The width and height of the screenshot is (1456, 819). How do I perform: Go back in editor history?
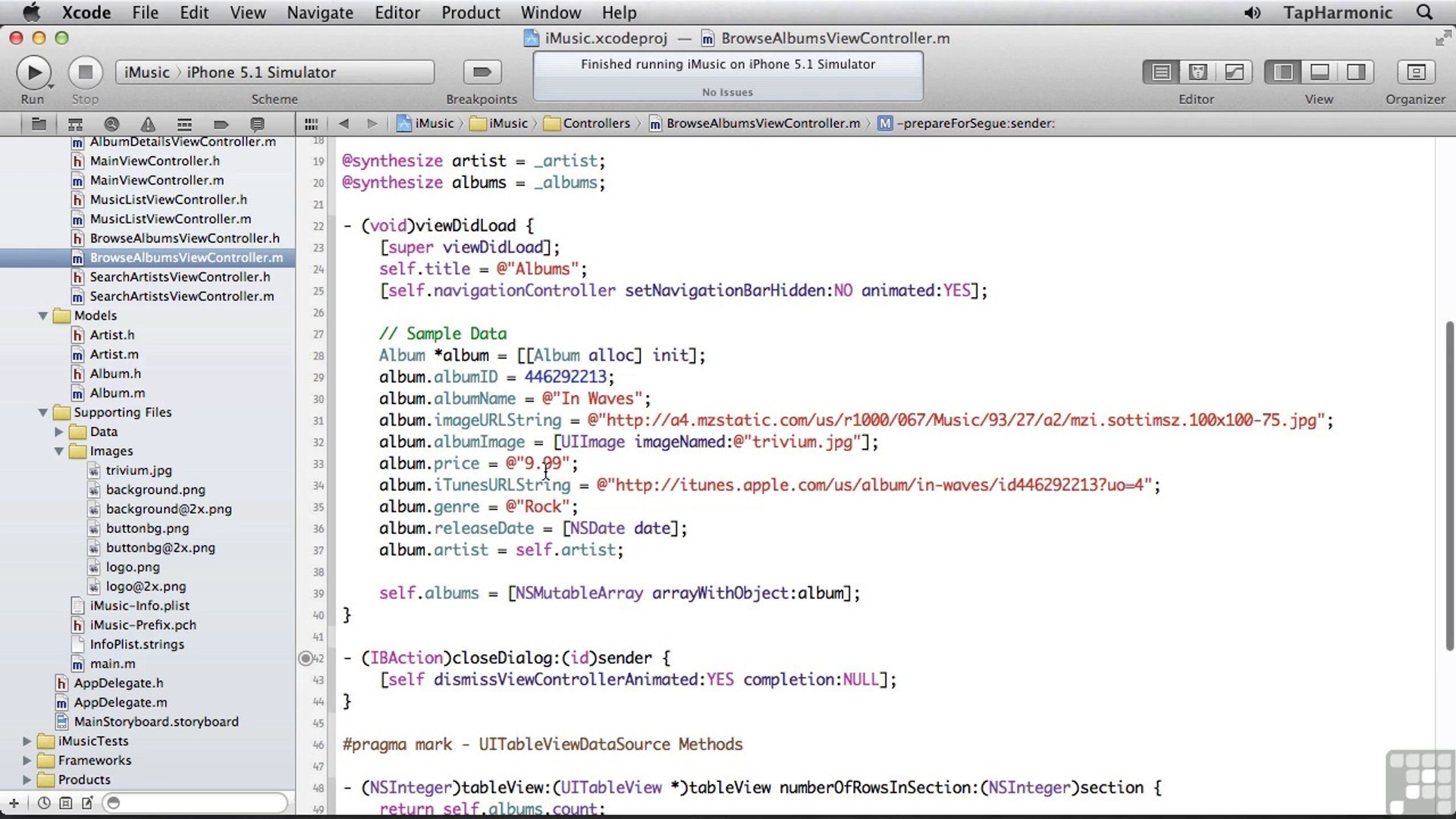(x=344, y=124)
